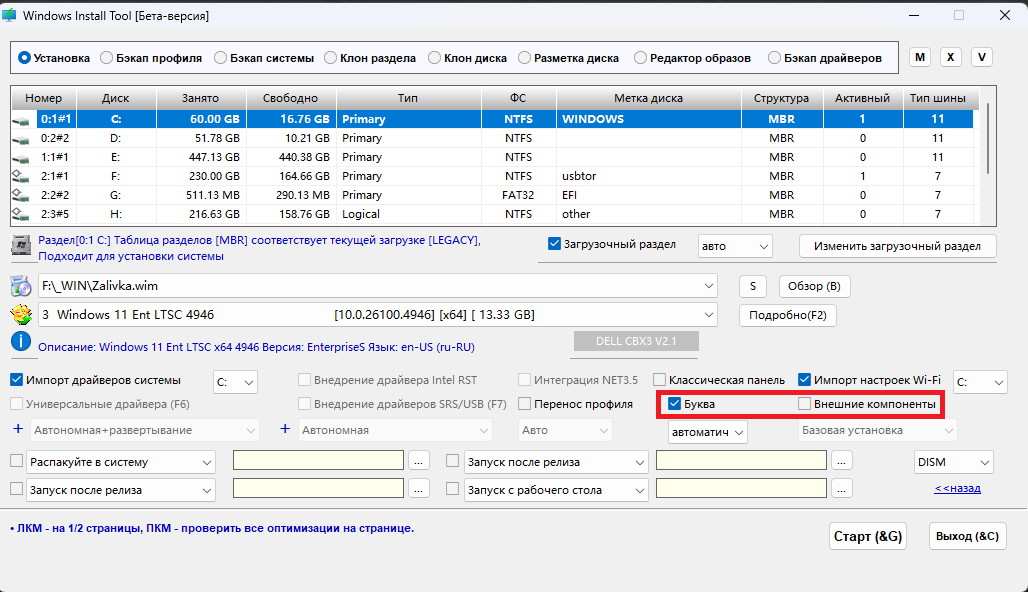The image size is (1028, 592).
Task: Check the box beside Распакуйте в систему
Action: pyautogui.click(x=17, y=461)
